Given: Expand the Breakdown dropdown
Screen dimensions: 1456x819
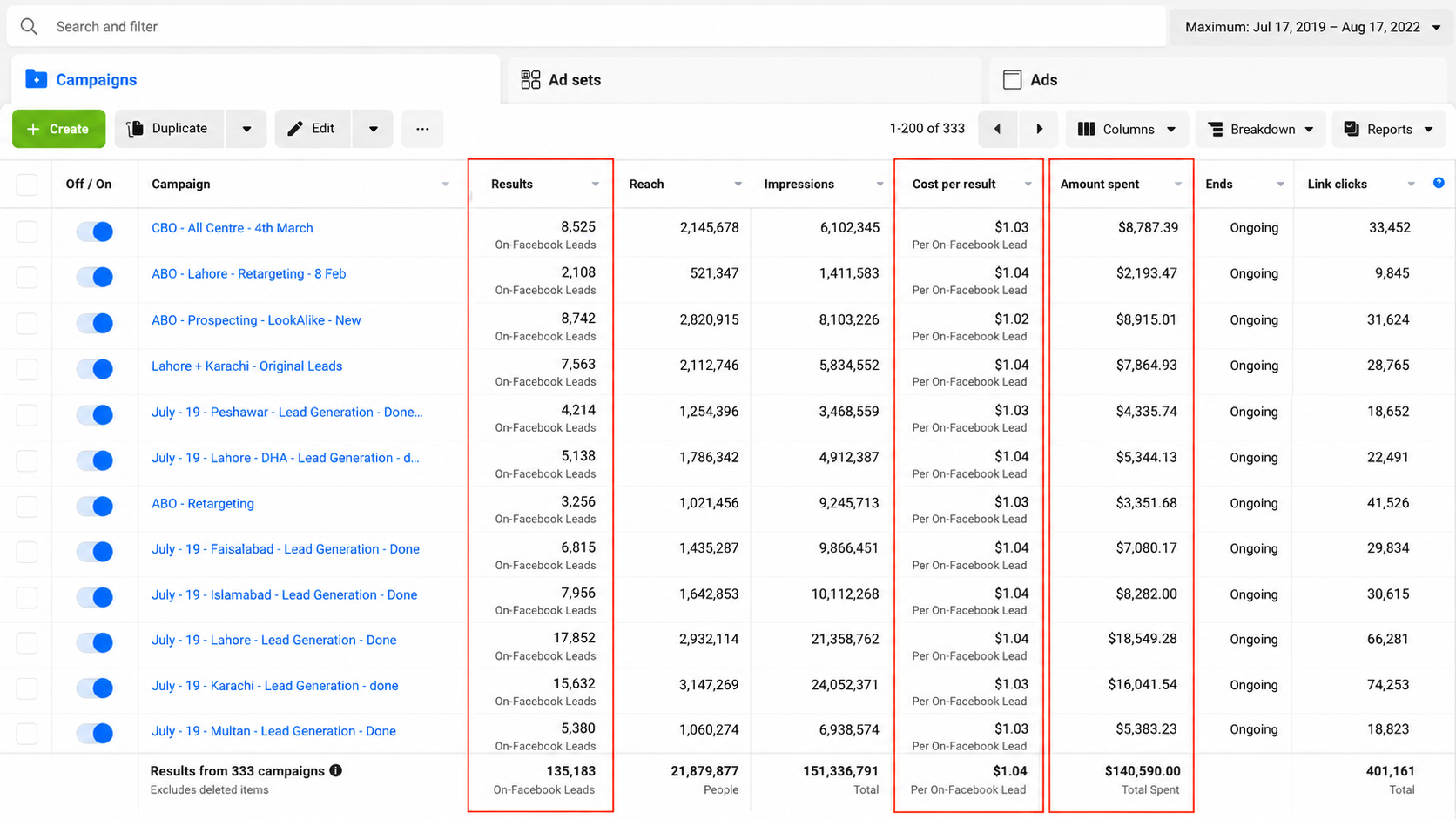Looking at the screenshot, I should [1260, 129].
